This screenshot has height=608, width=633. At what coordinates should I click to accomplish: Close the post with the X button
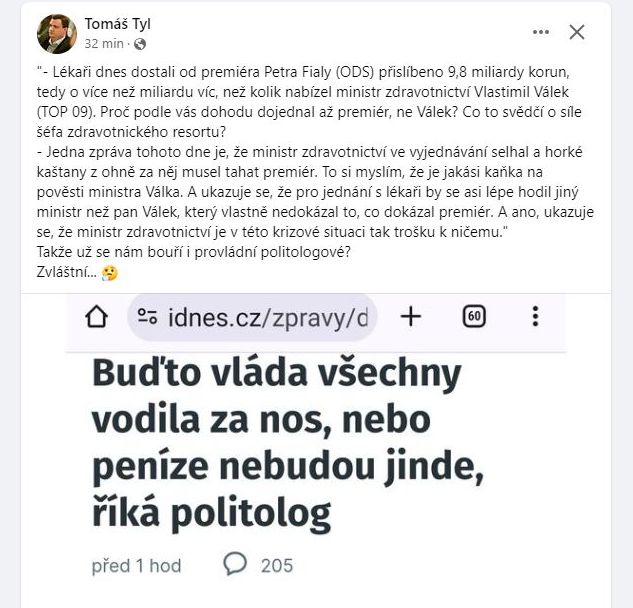click(x=577, y=32)
